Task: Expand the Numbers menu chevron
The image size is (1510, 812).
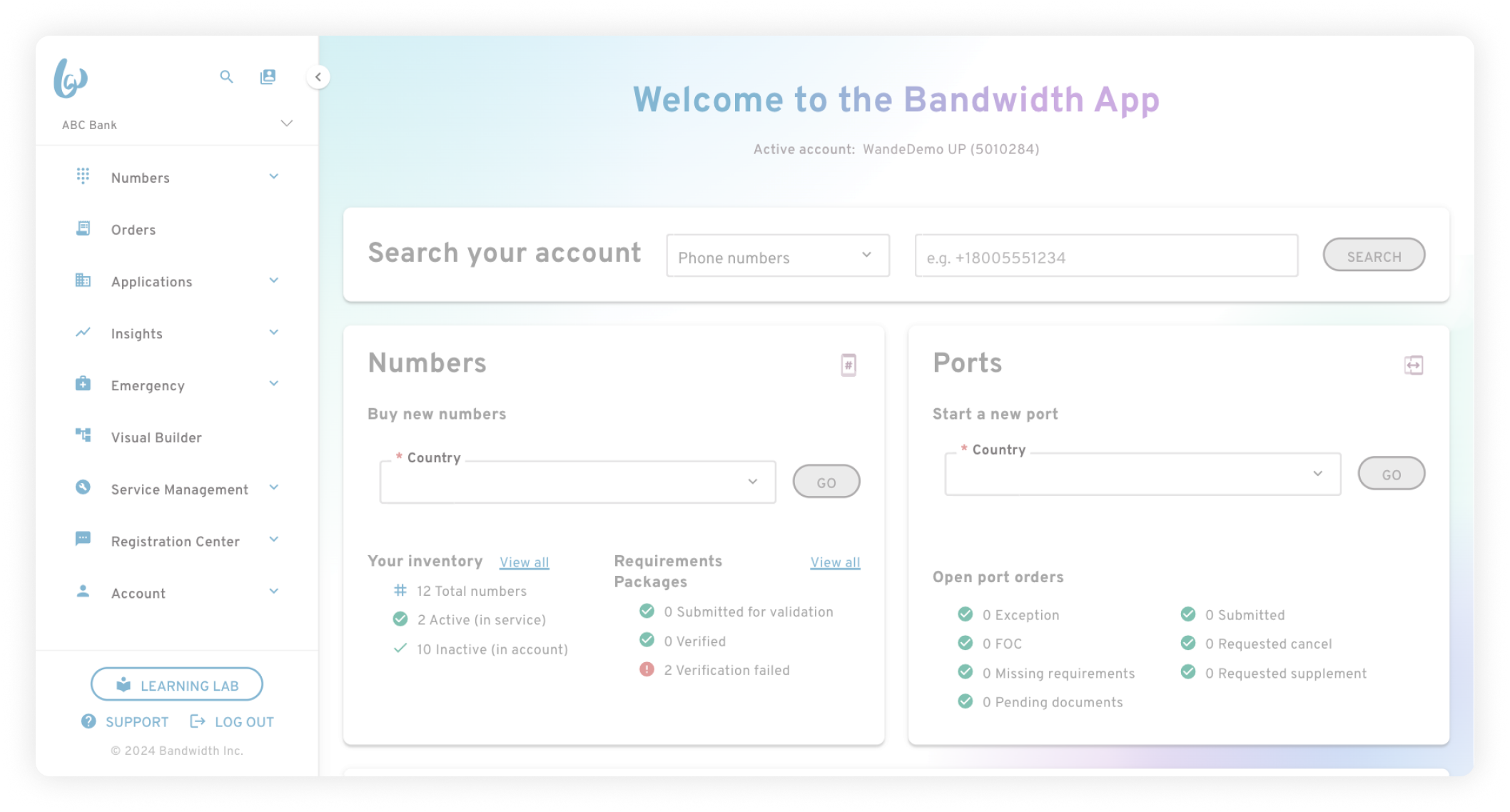Action: click(x=274, y=176)
